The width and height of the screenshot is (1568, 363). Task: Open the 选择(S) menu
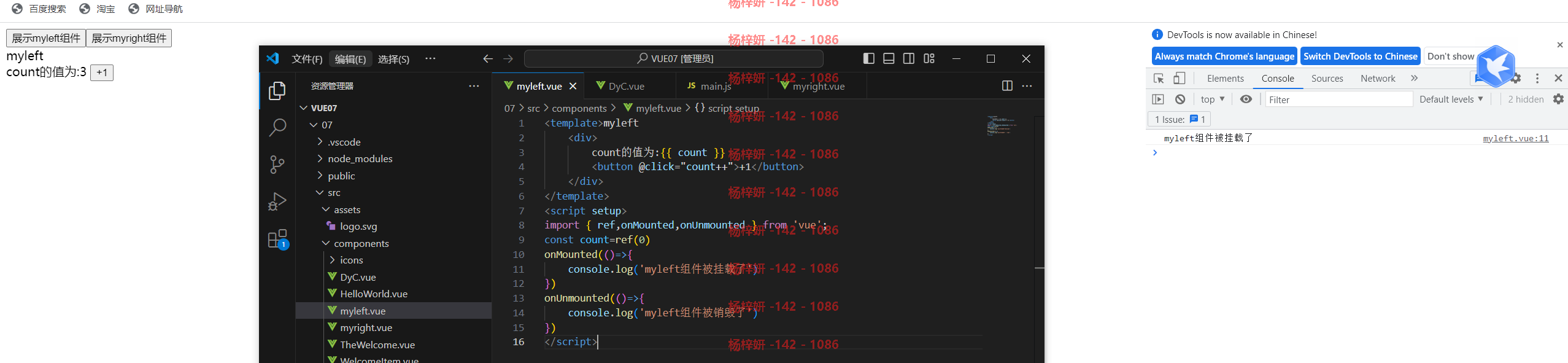coord(393,59)
